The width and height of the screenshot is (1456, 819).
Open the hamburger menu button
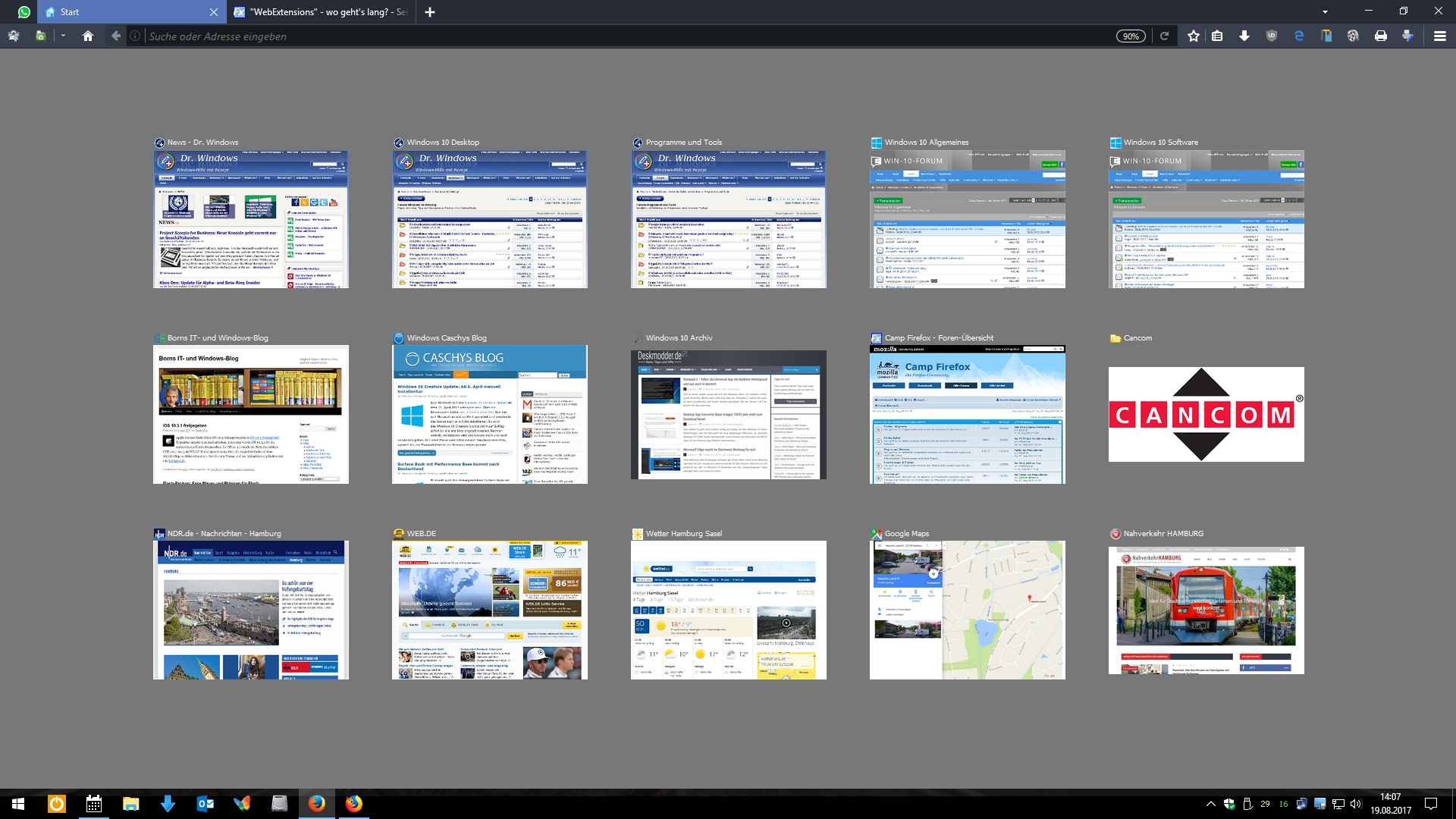[x=1439, y=36]
